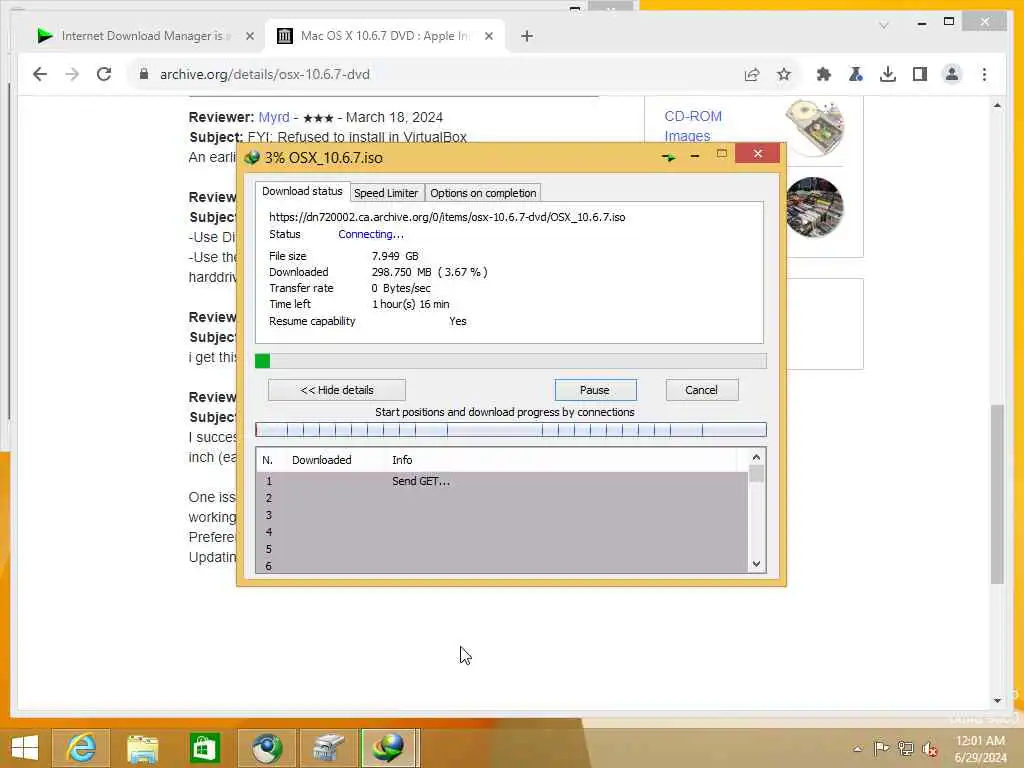Viewport: 1024px width, 768px height.
Task: Select connection row 5
Action: pos(502,549)
